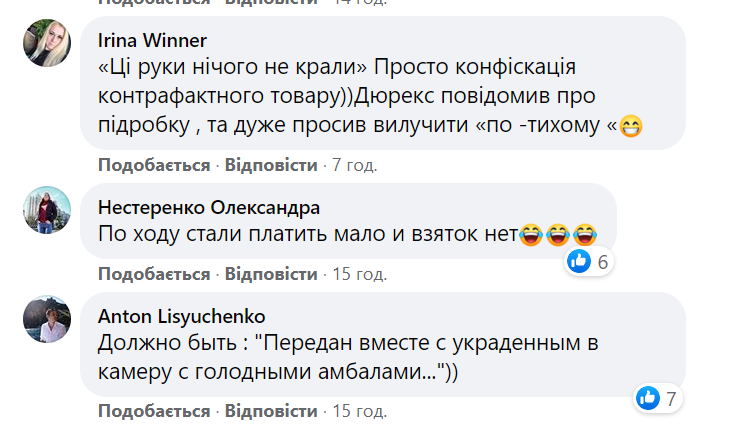This screenshot has height=427, width=748.
Task: Visit Нестеренко Олександра's profile via name
Action: 209,208
